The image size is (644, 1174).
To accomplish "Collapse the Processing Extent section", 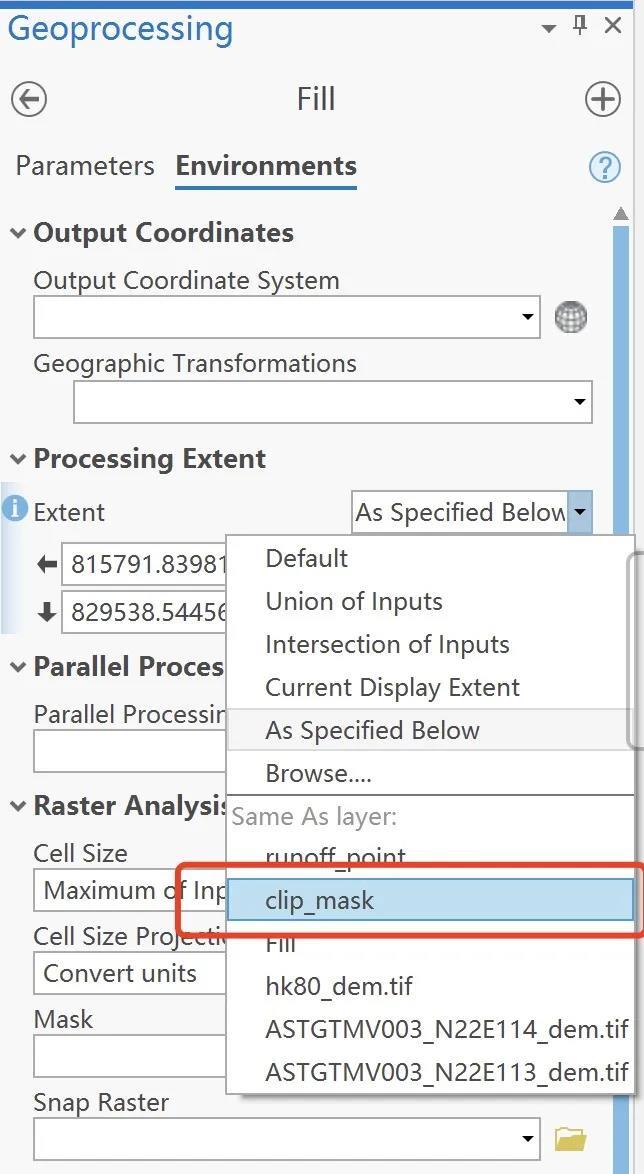I will (18, 459).
